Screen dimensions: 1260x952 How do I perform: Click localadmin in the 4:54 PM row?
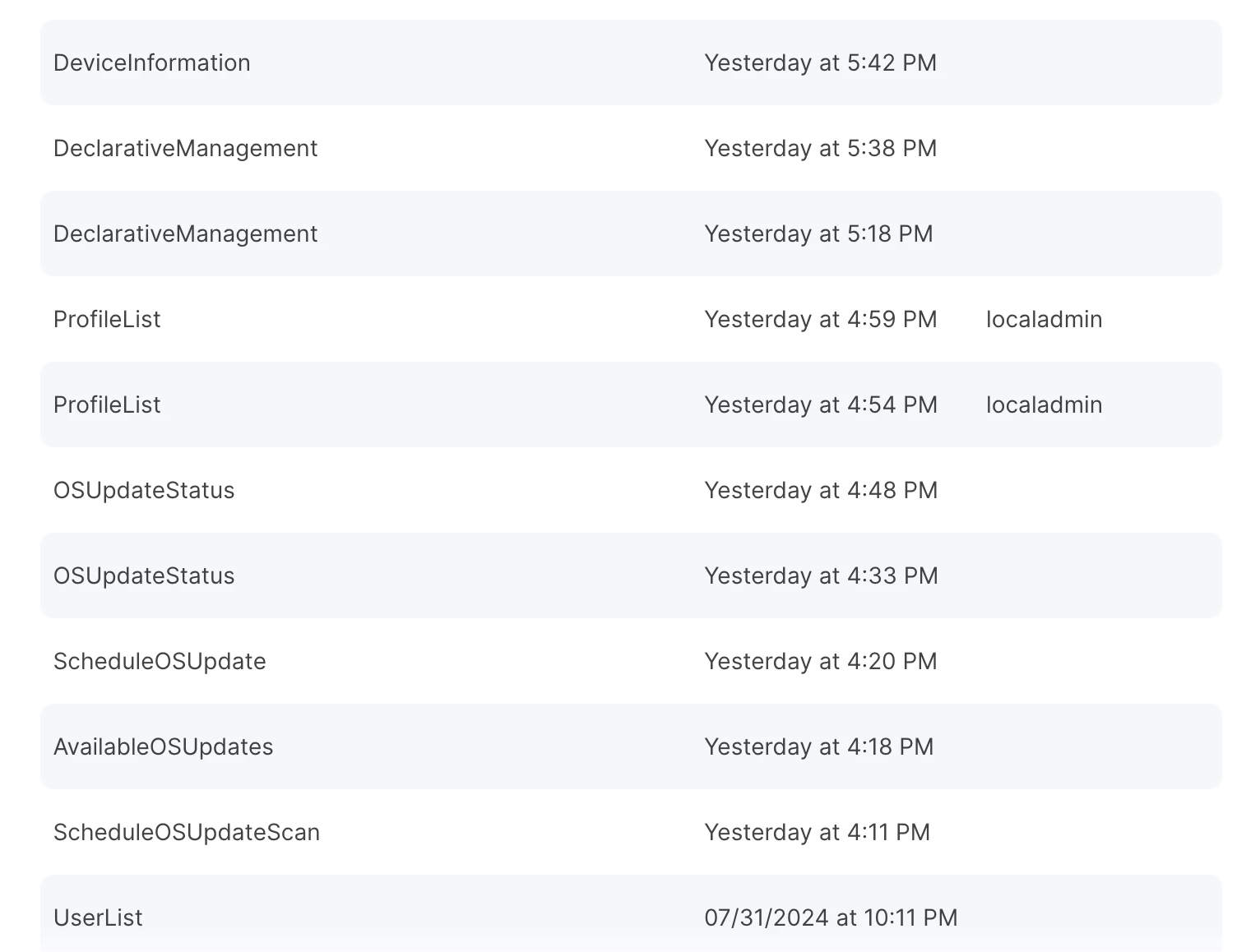pyautogui.click(x=1044, y=404)
